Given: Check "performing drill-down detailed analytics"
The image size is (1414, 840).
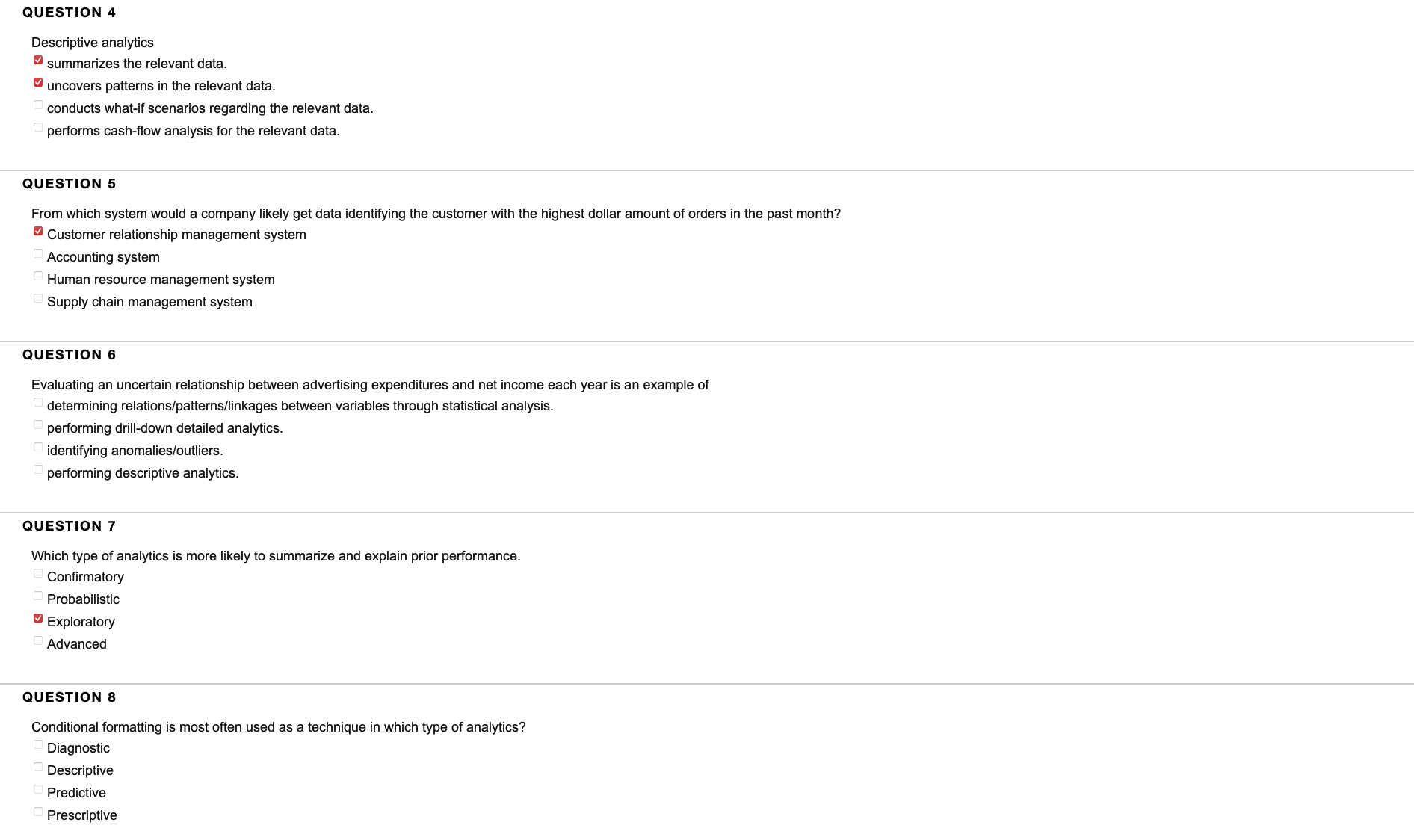Looking at the screenshot, I should tap(38, 424).
